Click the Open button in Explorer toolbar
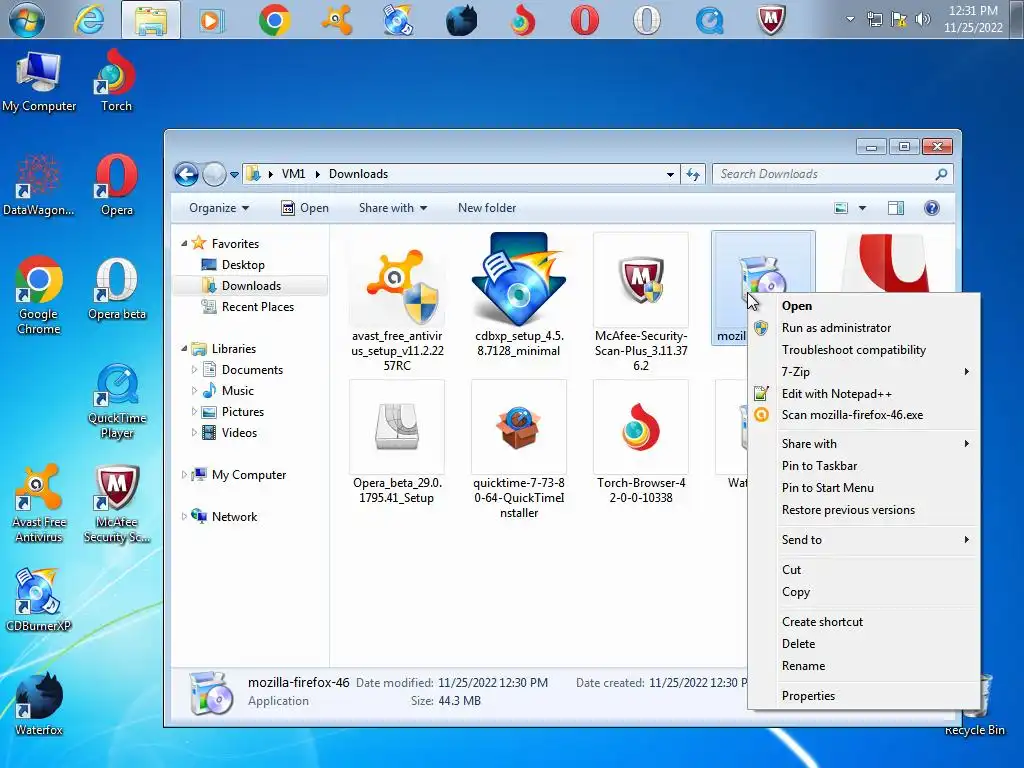Screen dimensions: 1024x768 pyautogui.click(x=305, y=208)
